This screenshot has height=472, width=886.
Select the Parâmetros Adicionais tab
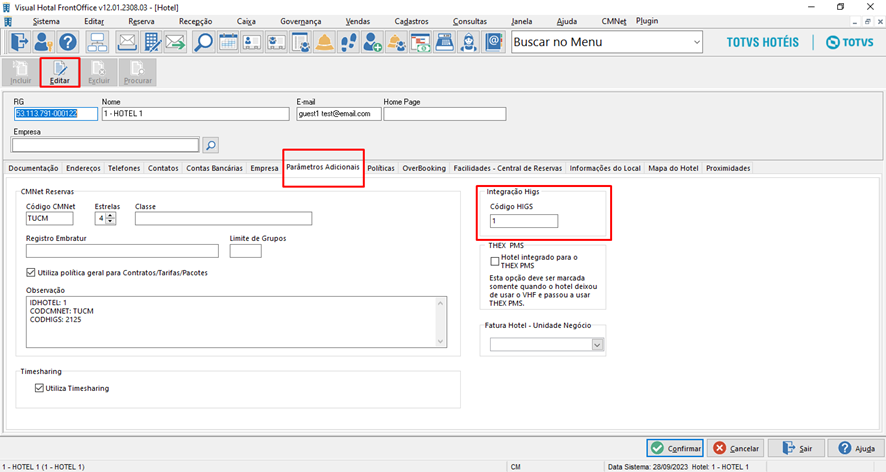[323, 167]
